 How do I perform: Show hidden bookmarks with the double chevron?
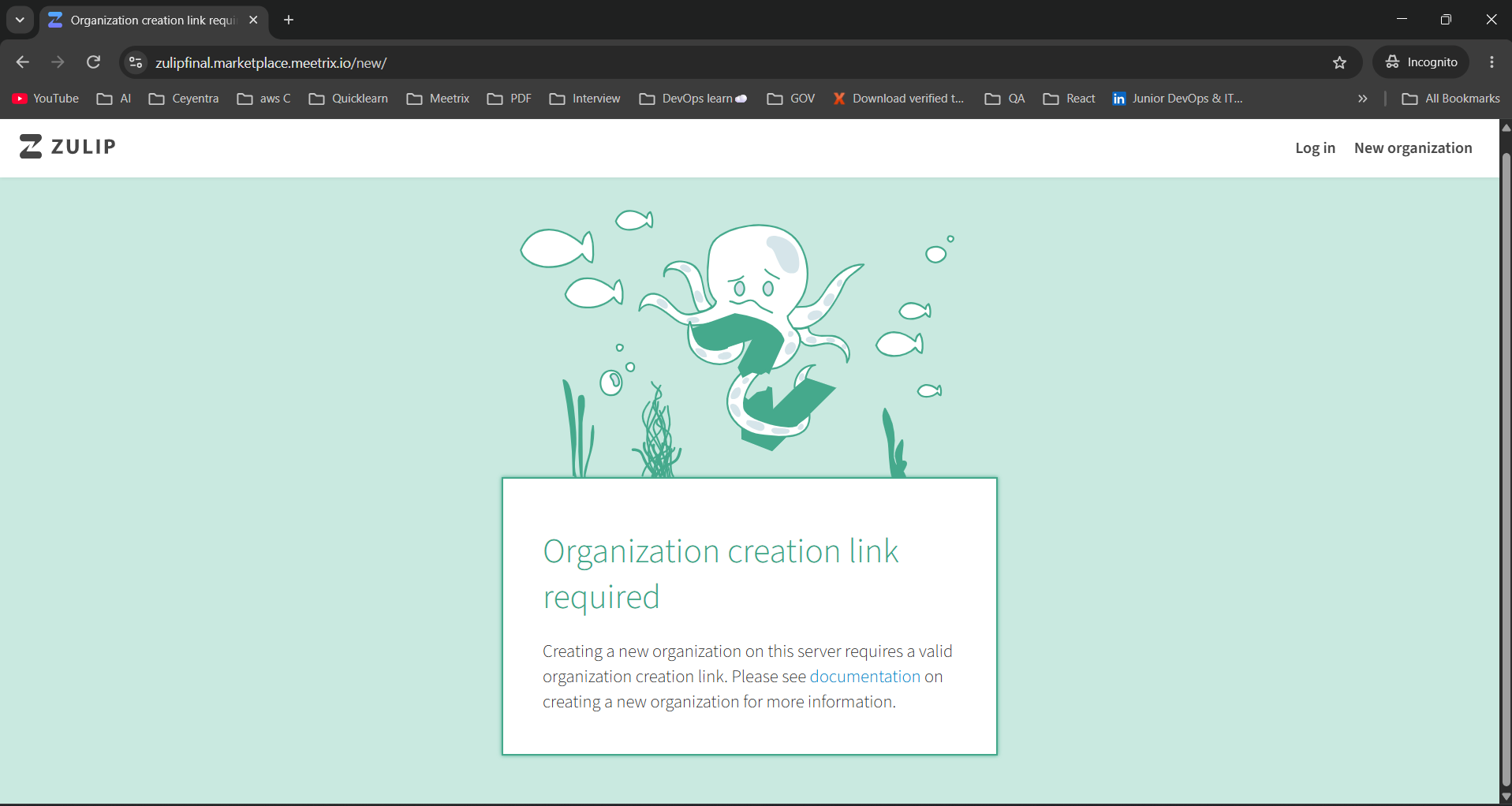point(1362,99)
